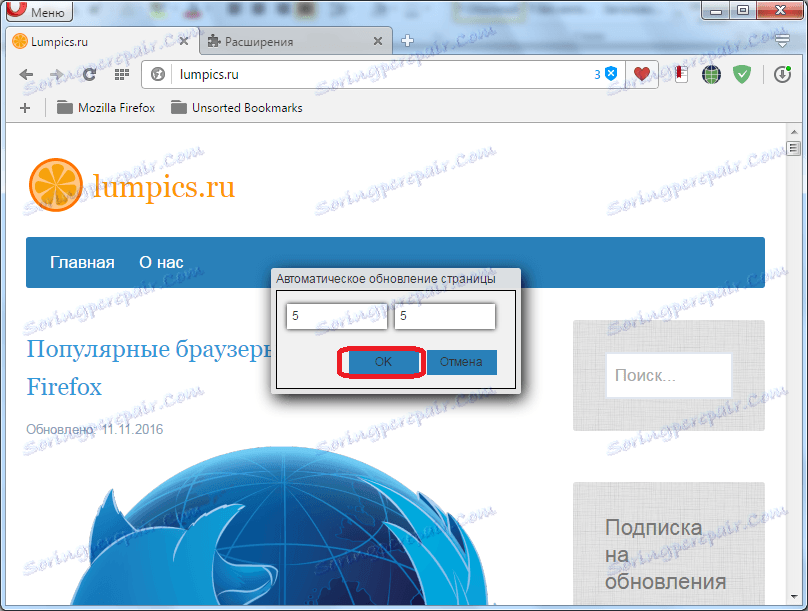Open the downloads arrow icon
The image size is (808, 611).
coord(782,75)
